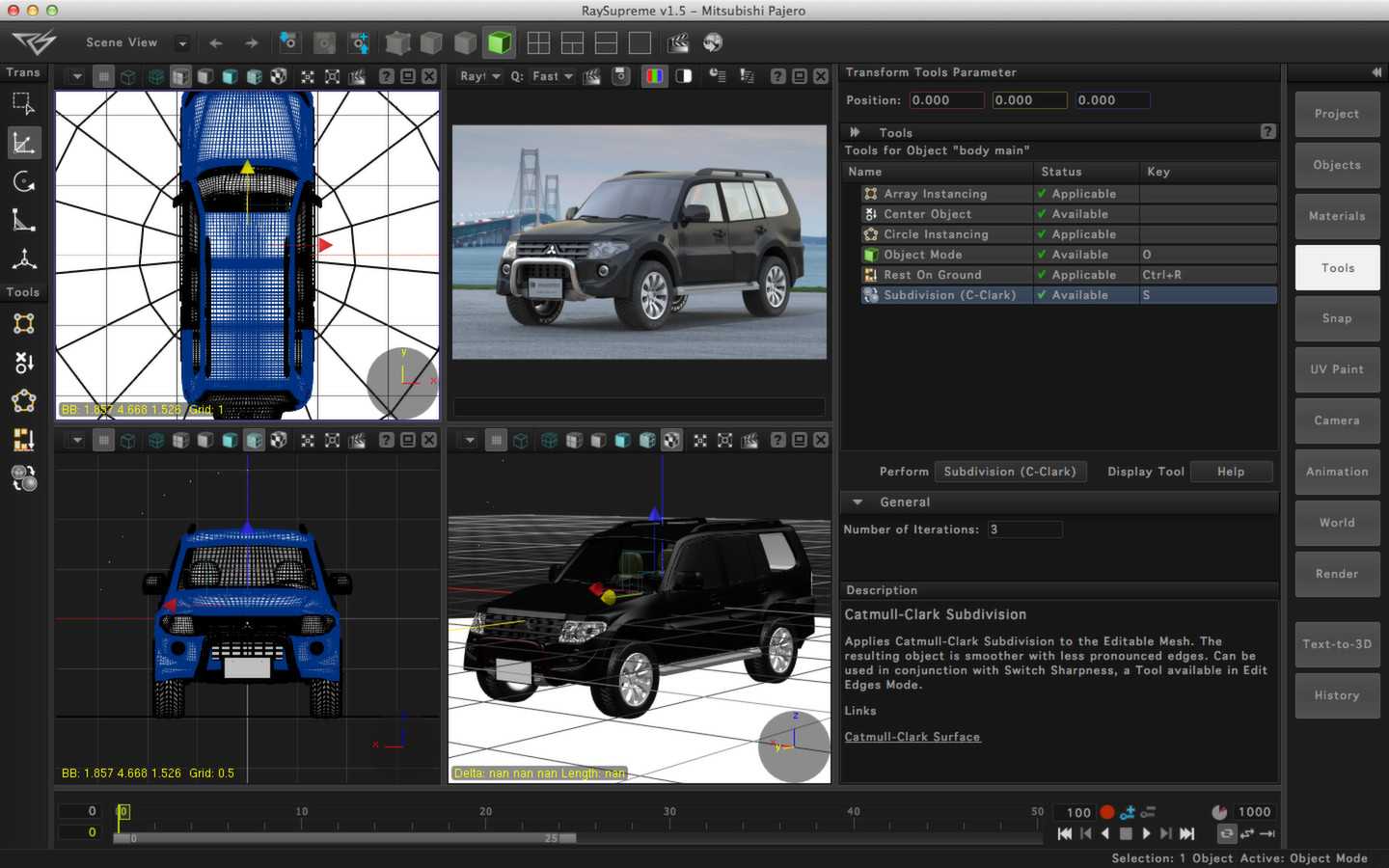This screenshot has height=868, width=1389.
Task: Switch to the Materials panel
Action: click(1337, 216)
